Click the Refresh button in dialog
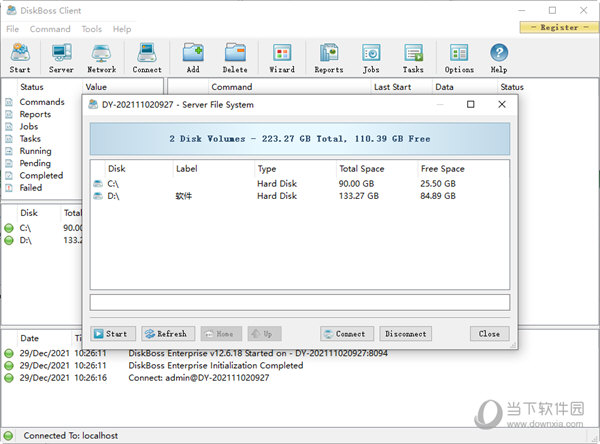600x444 pixels. 168,334
